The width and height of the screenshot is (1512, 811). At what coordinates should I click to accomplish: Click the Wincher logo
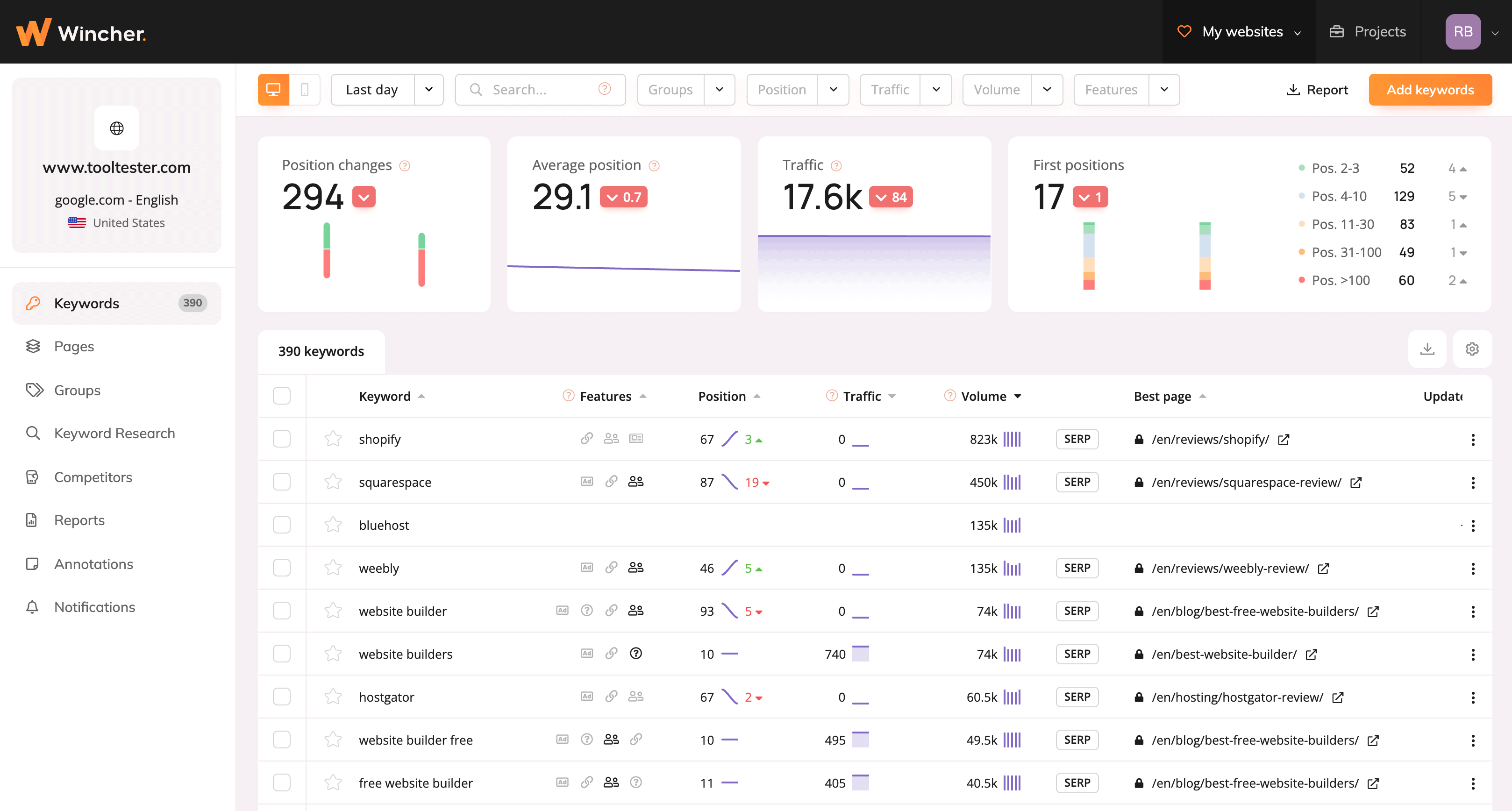(x=81, y=32)
